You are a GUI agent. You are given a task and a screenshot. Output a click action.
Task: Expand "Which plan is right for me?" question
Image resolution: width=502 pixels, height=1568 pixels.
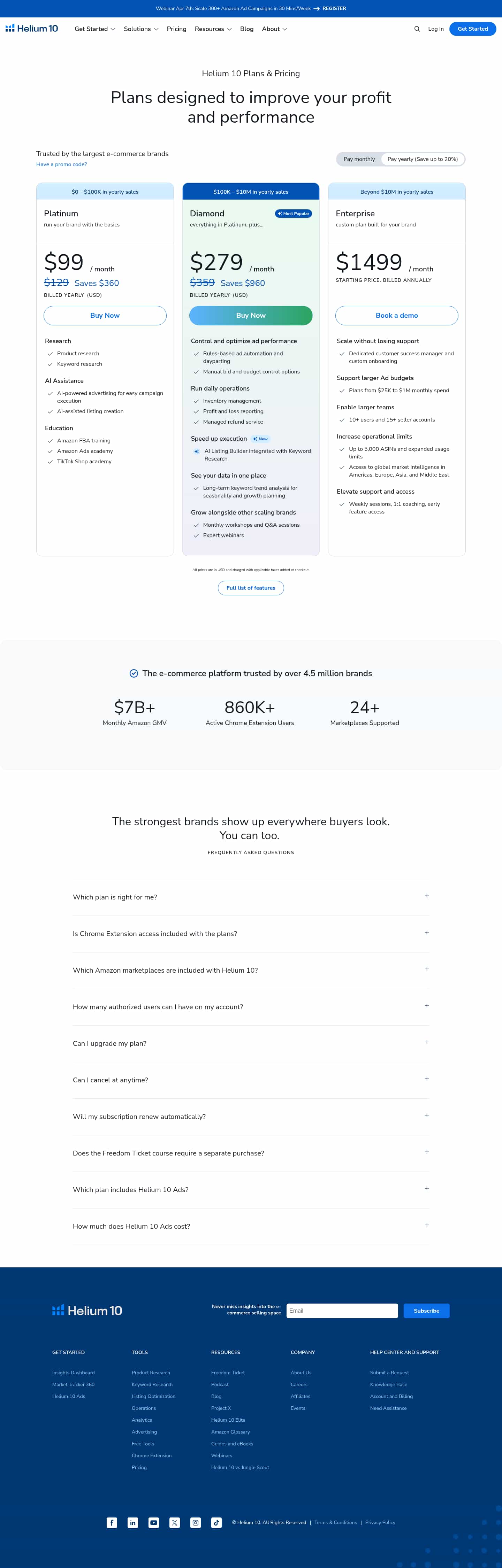[x=250, y=897]
